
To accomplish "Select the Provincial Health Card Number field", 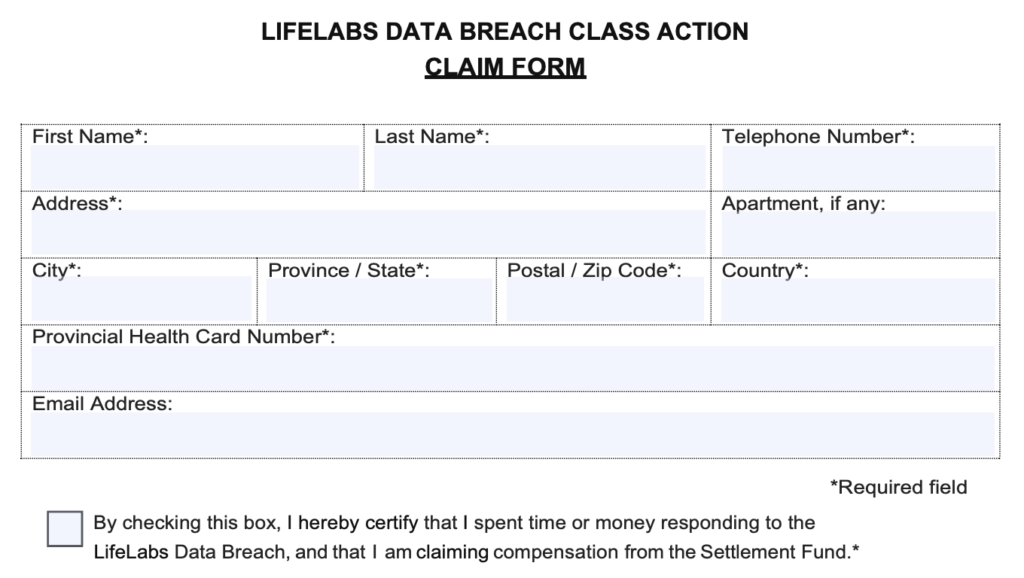I will pos(513,368).
